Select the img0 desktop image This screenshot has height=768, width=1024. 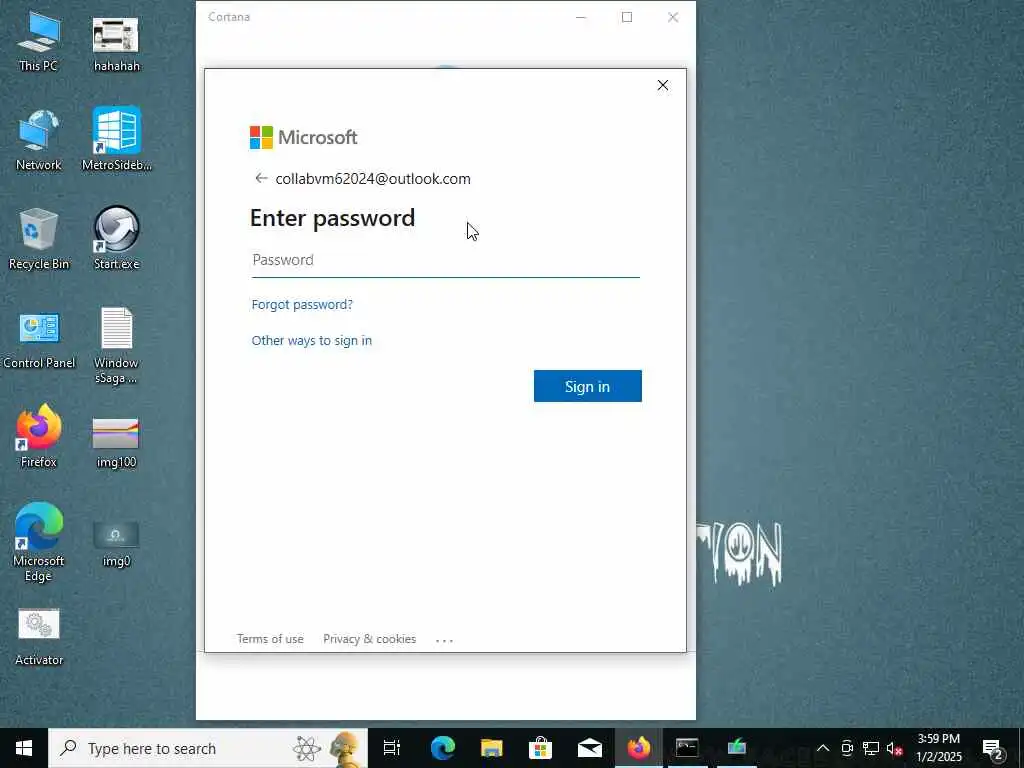pyautogui.click(x=116, y=543)
